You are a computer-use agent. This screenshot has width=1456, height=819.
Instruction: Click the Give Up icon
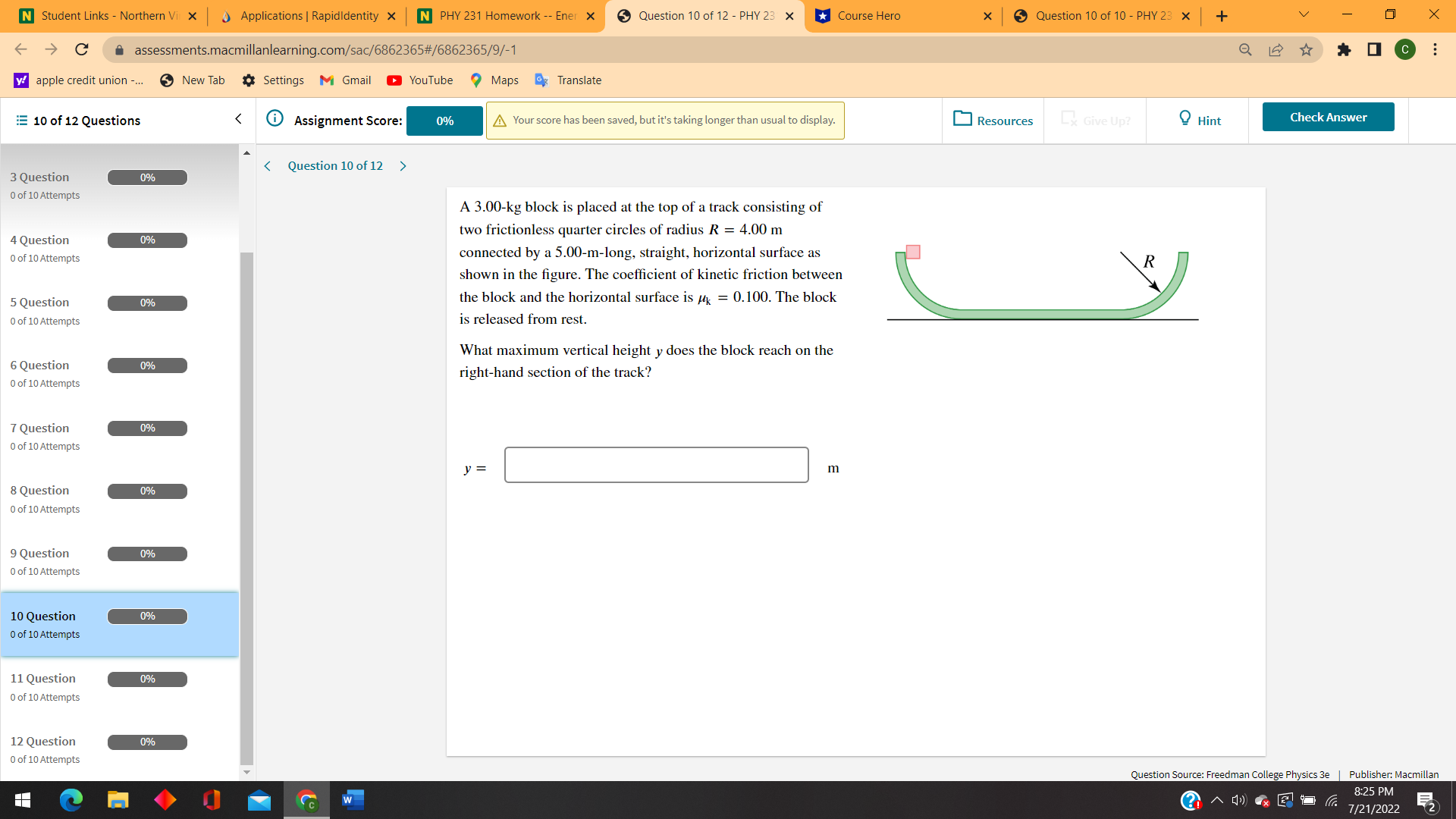(1070, 119)
